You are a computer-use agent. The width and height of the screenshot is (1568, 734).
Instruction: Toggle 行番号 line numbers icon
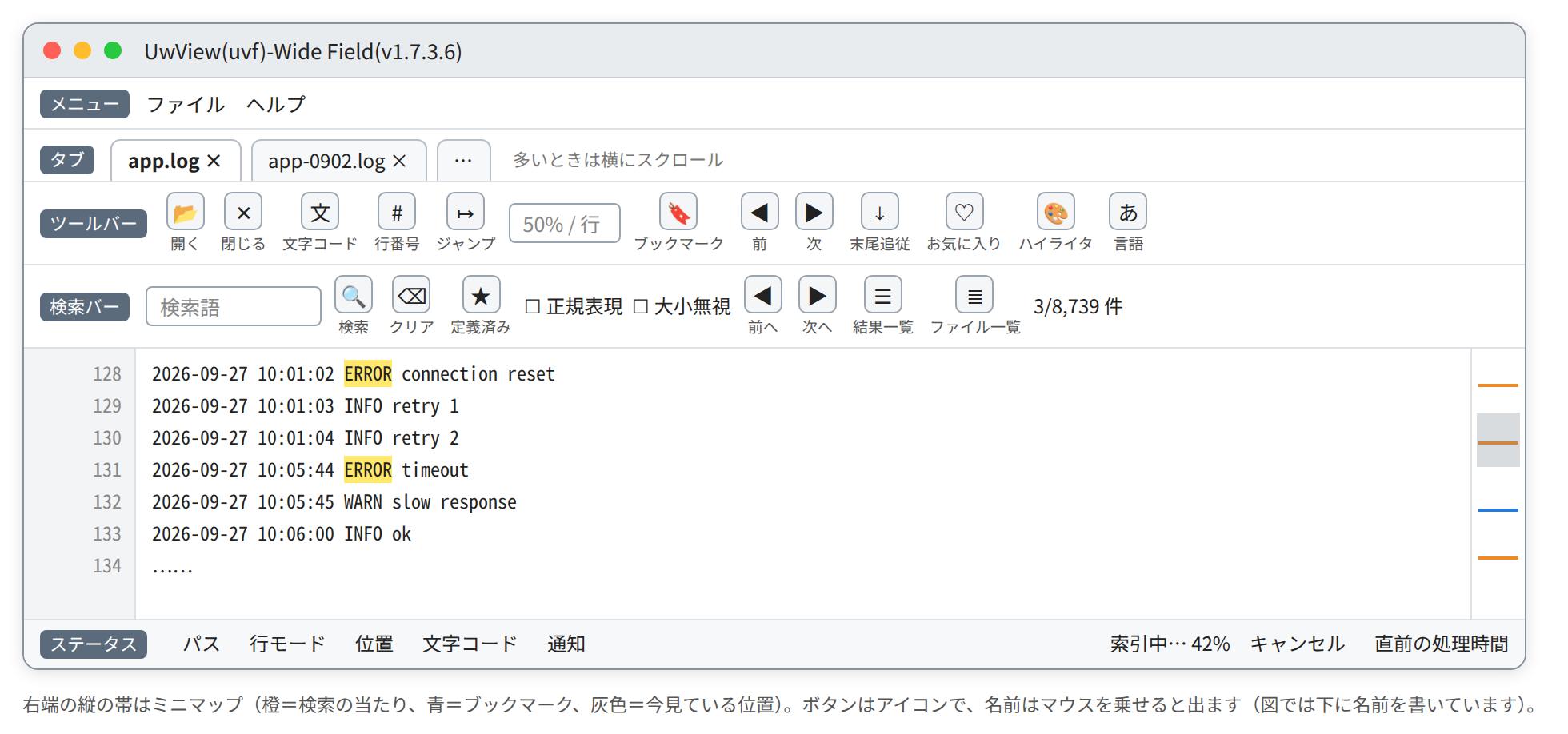(396, 212)
